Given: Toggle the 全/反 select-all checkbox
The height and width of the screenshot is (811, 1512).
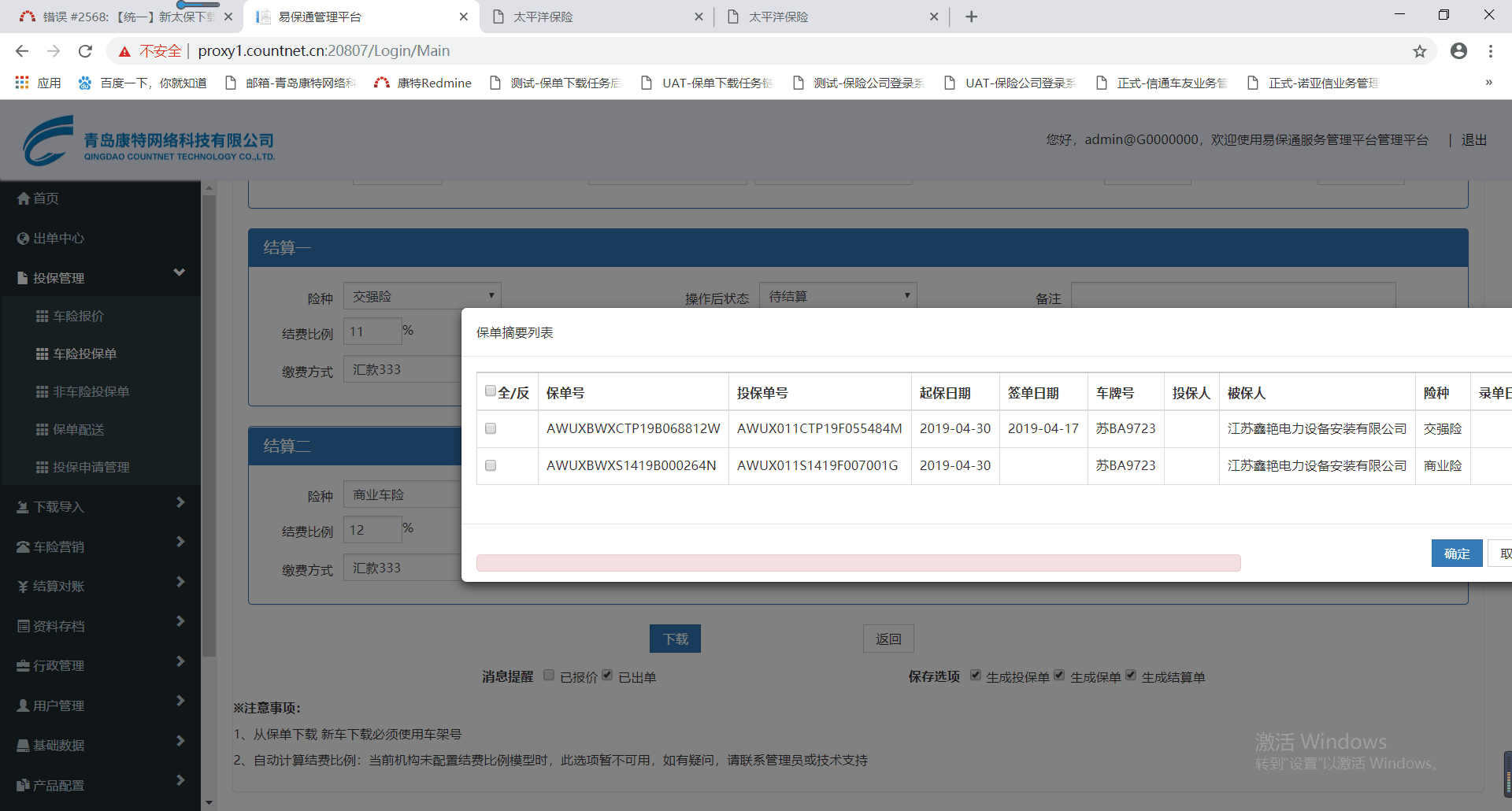Looking at the screenshot, I should (491, 391).
